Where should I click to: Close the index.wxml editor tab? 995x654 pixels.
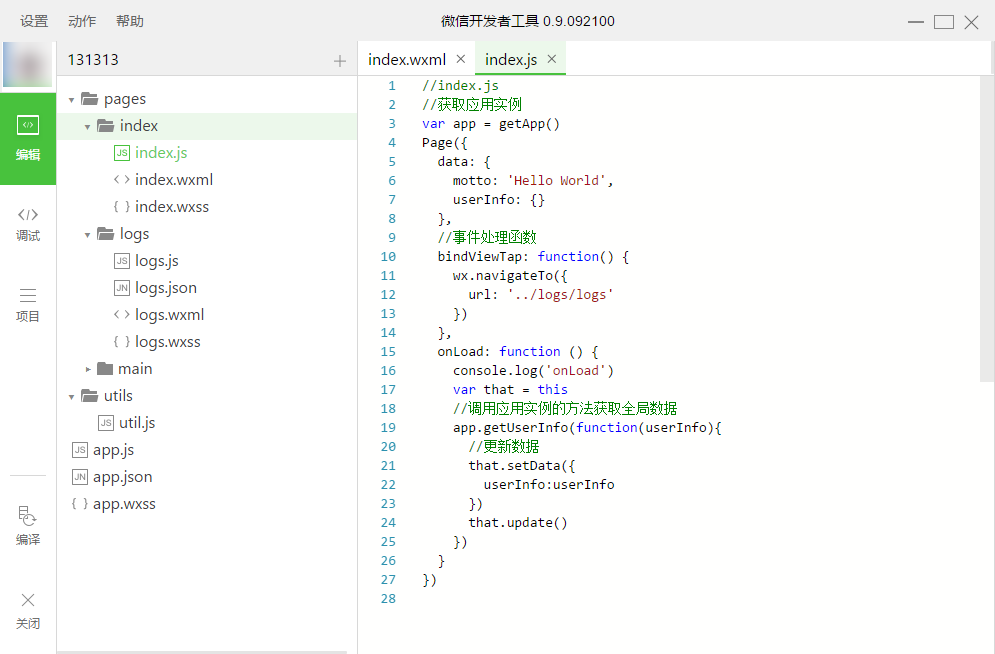(x=460, y=59)
